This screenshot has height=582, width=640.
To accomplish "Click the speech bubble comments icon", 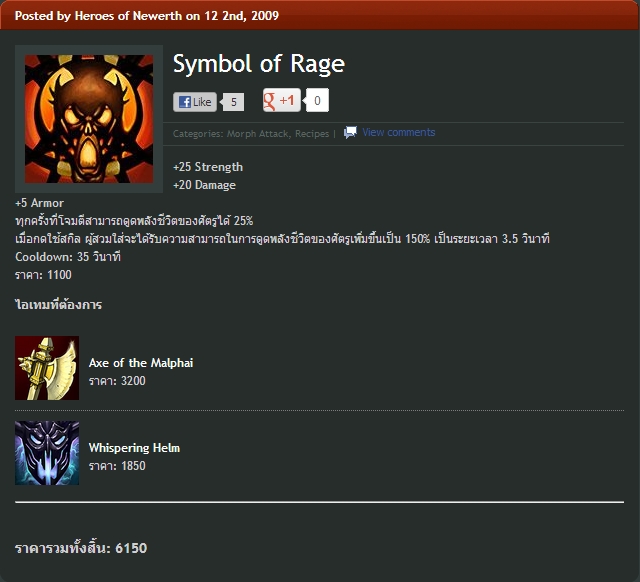I will pos(350,132).
